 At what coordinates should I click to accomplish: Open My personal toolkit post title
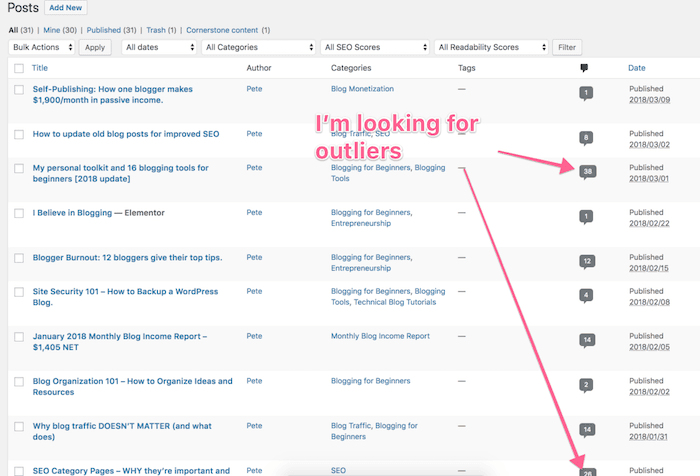click(x=121, y=173)
